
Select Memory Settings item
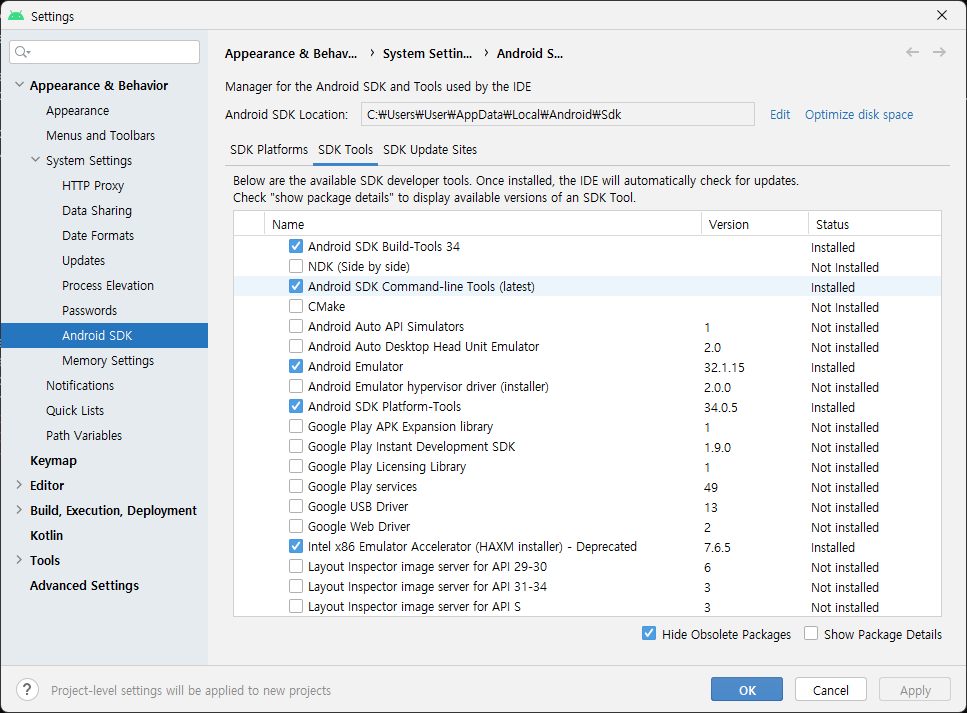click(x=108, y=360)
